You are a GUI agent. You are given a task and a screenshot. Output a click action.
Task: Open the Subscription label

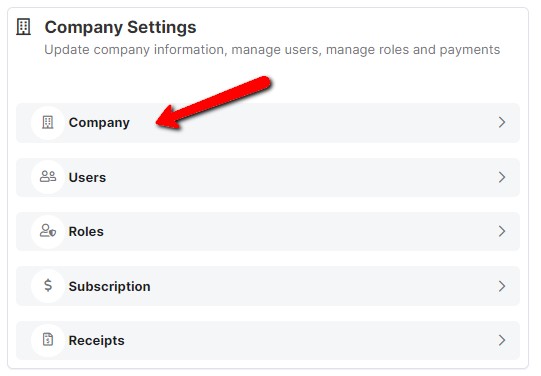[x=110, y=287]
